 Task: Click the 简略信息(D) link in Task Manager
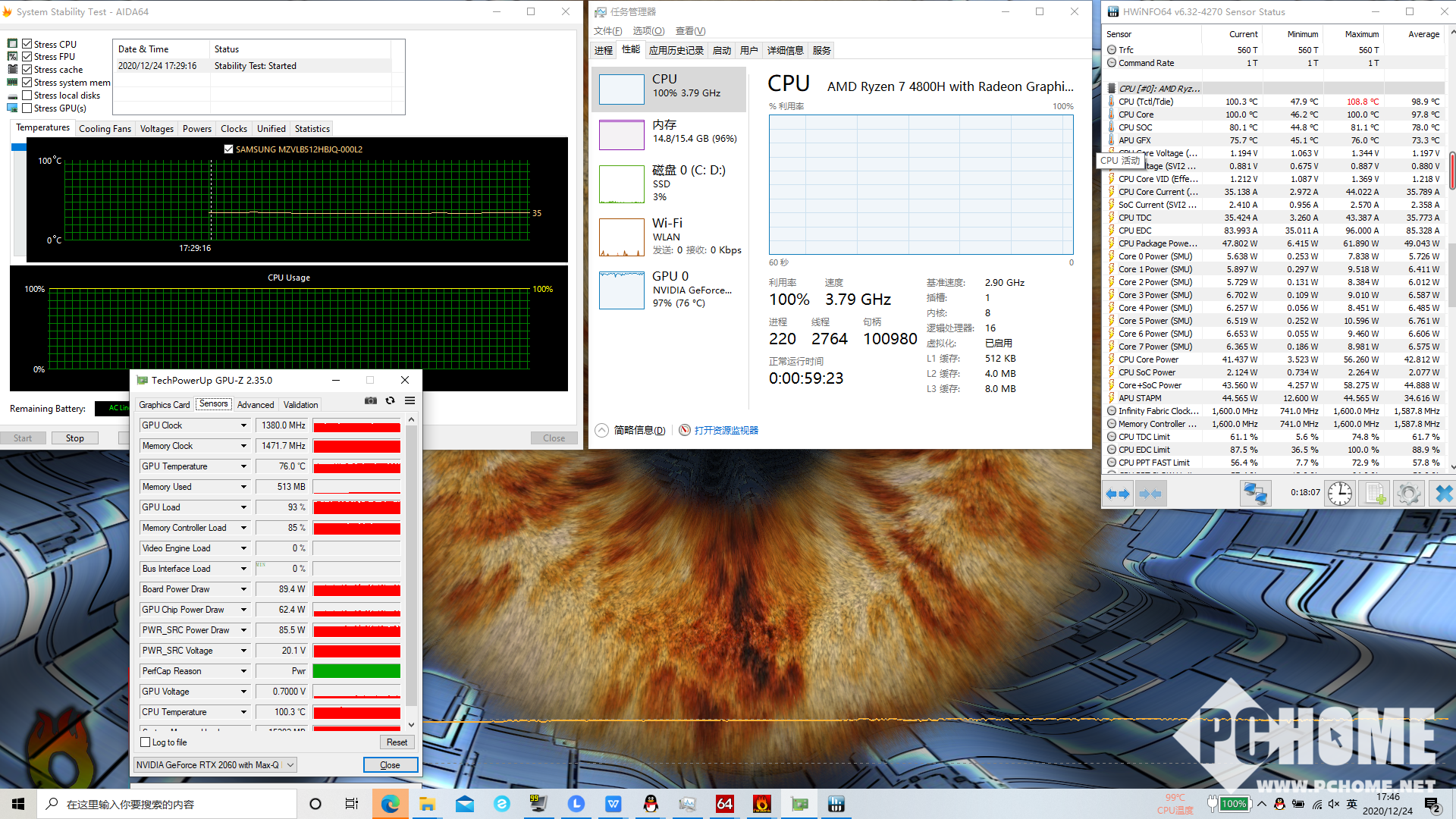tap(639, 431)
